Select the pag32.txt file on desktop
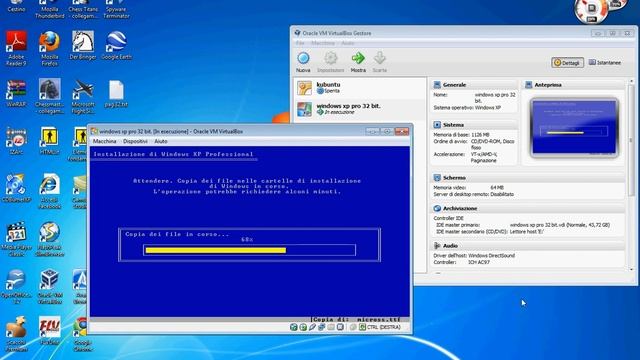 tap(116, 93)
